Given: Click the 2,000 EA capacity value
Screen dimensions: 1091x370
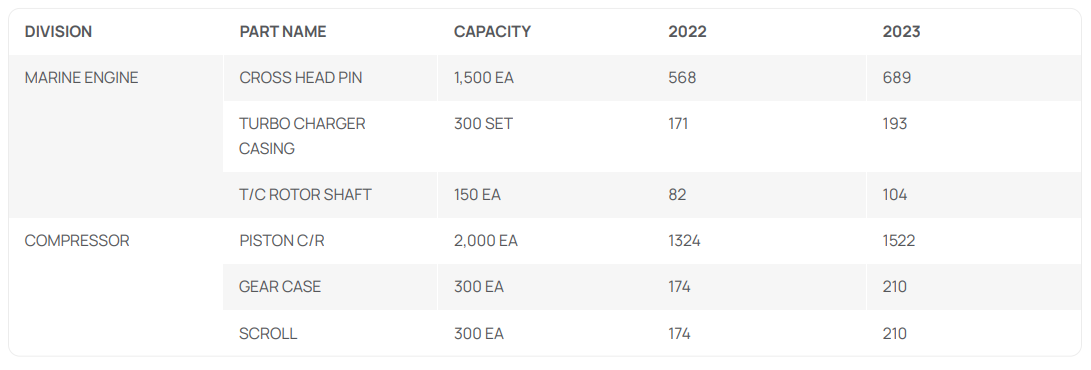Looking at the screenshot, I should (486, 241).
